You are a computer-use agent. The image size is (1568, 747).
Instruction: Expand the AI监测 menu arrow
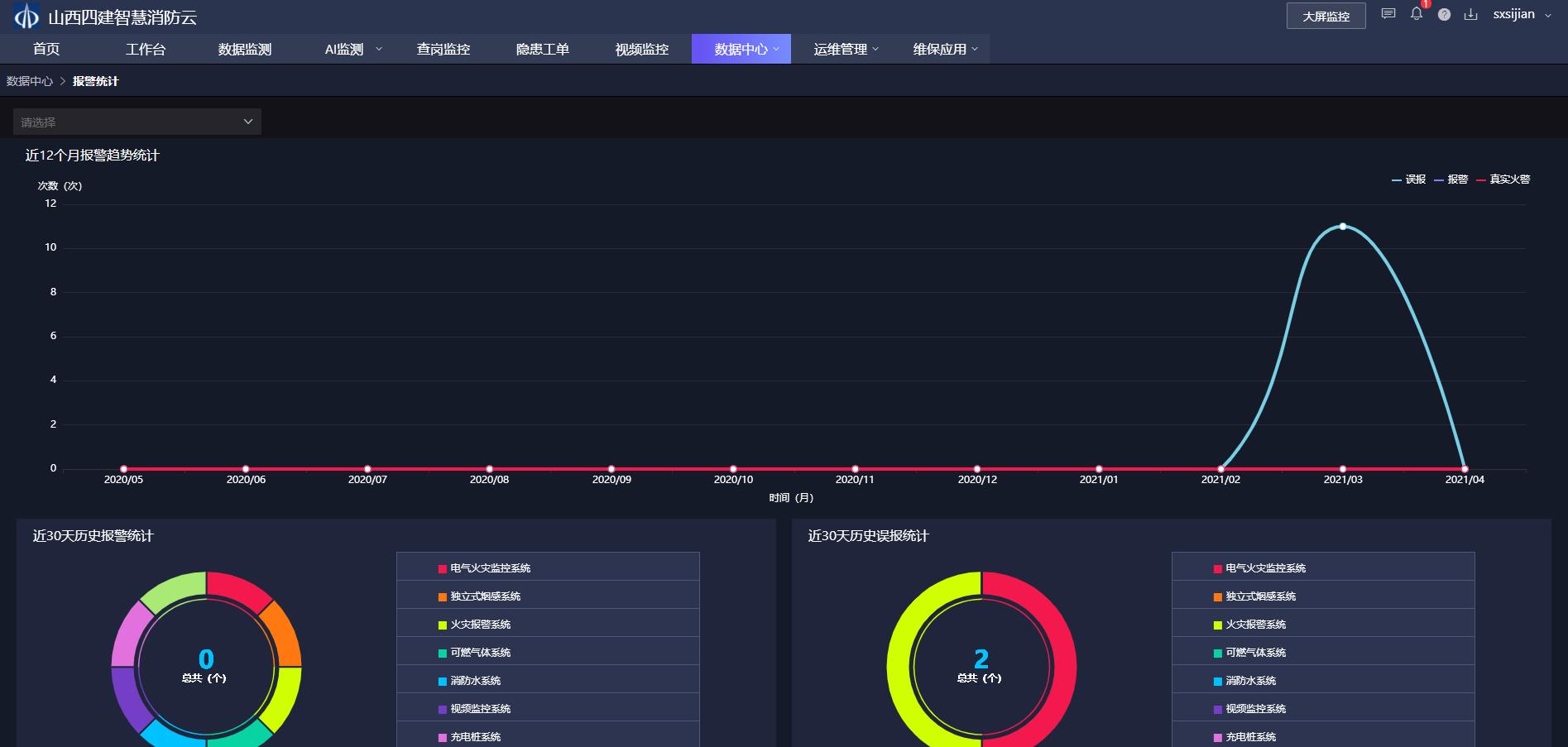click(x=379, y=50)
